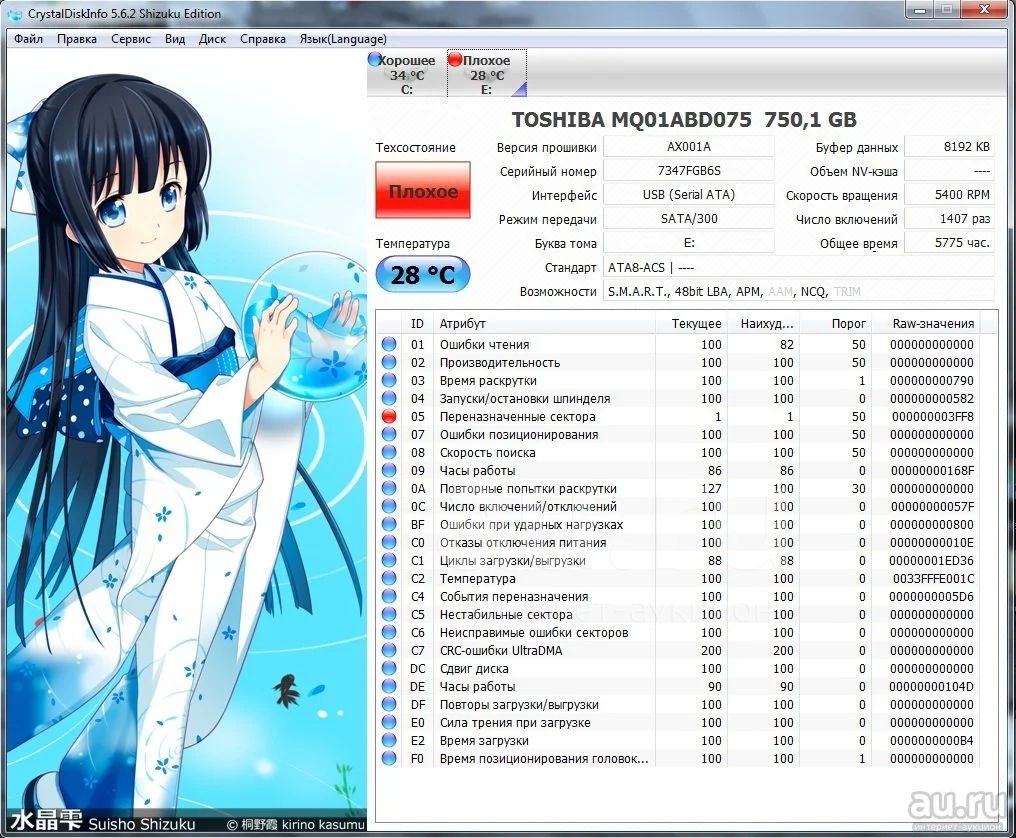Open the Вид menu
1016x838 pixels.
click(175, 39)
